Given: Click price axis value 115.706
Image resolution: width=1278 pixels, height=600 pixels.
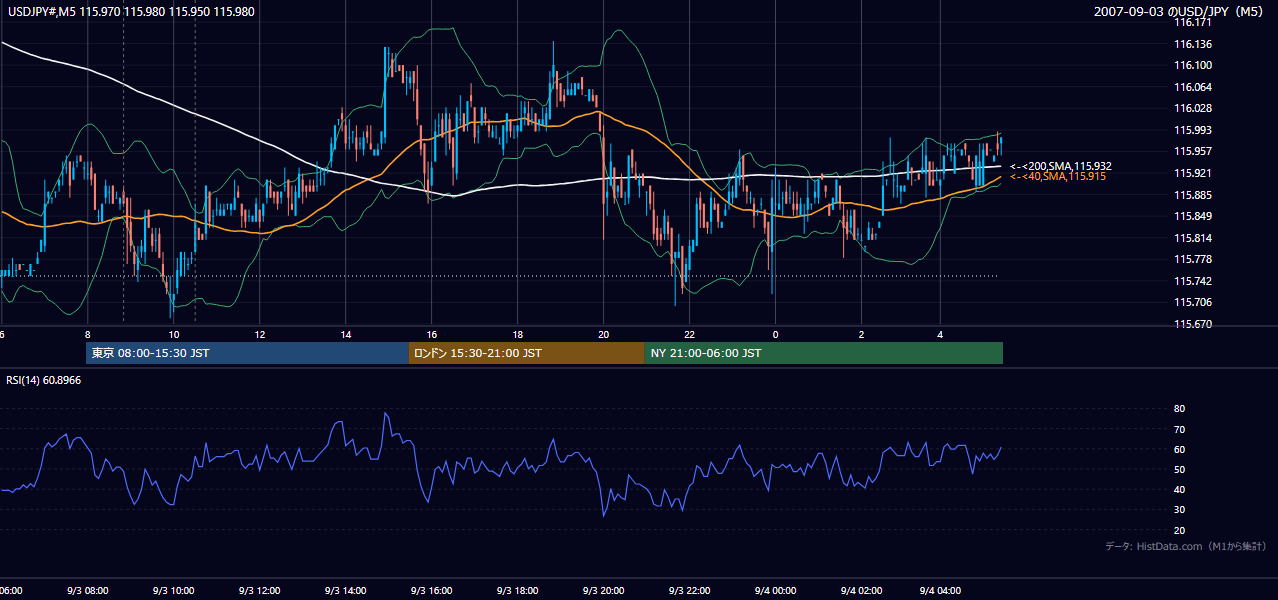Looking at the screenshot, I should pos(1193,302).
